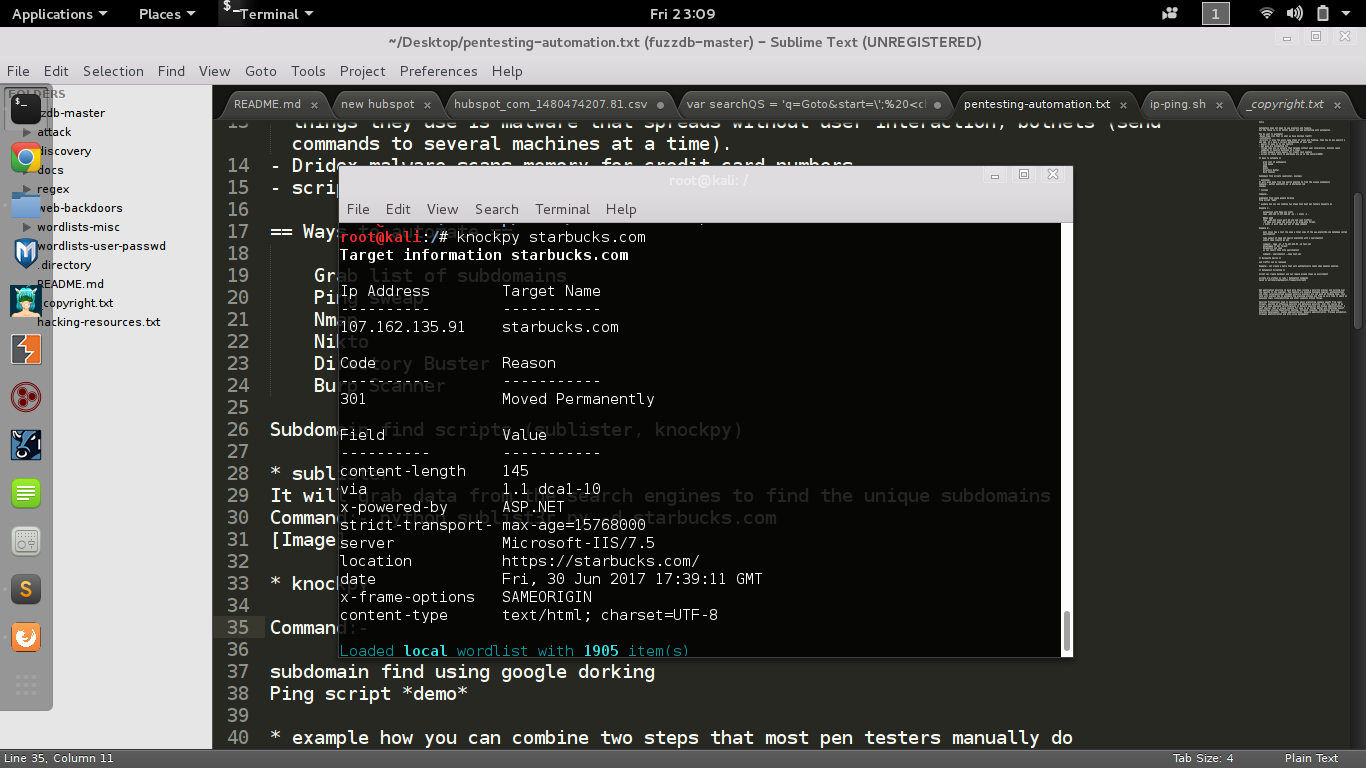Click the screen recorder icon in top bar
This screenshot has height=768, width=1366.
tap(1170, 14)
